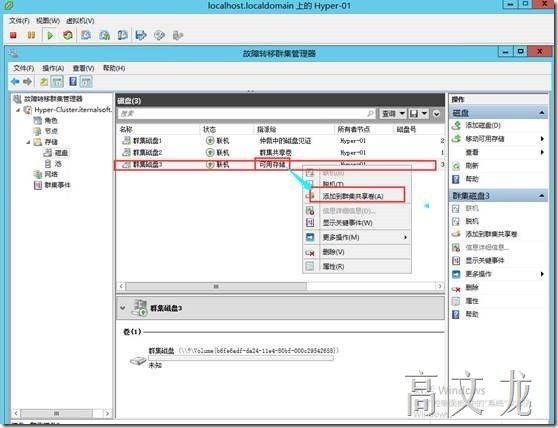Click the 添加磁盘(D) icon in the actions pane

(456, 125)
